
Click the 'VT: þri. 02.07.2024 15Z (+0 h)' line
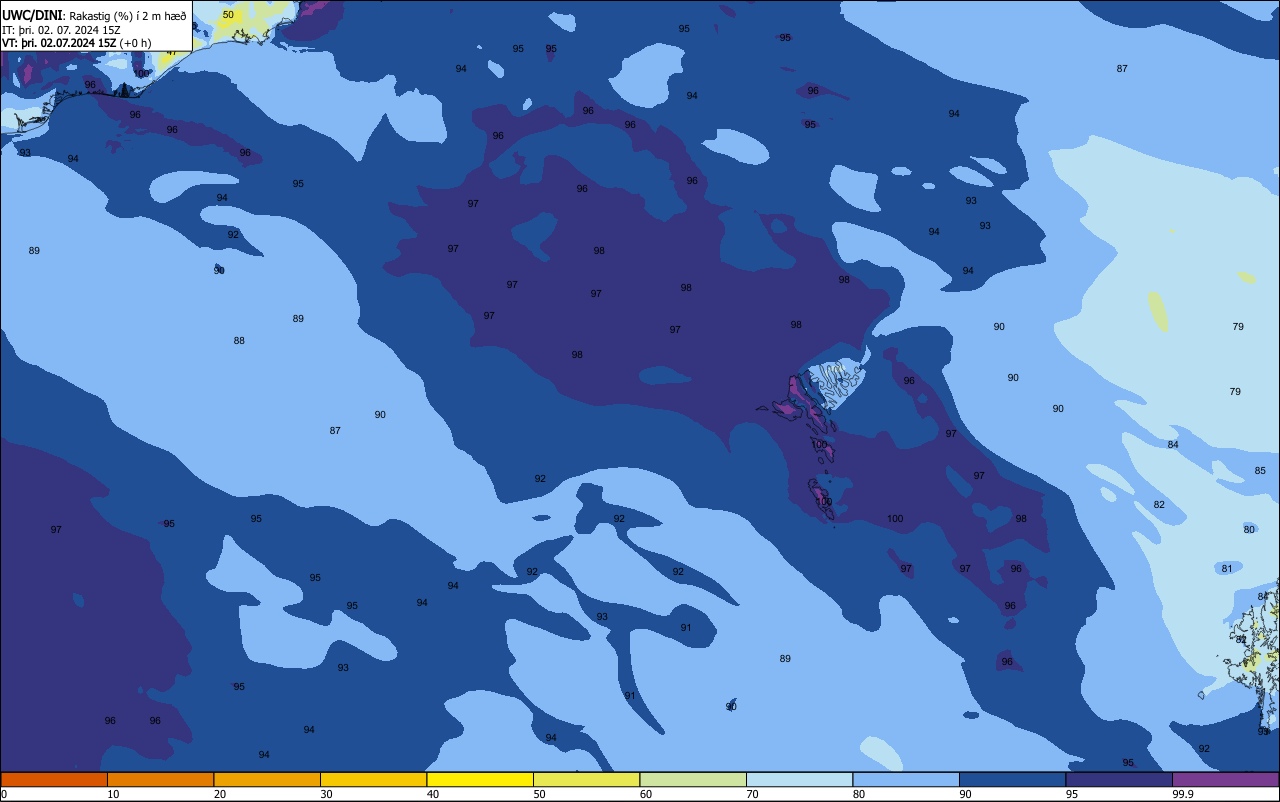click(x=76, y=43)
